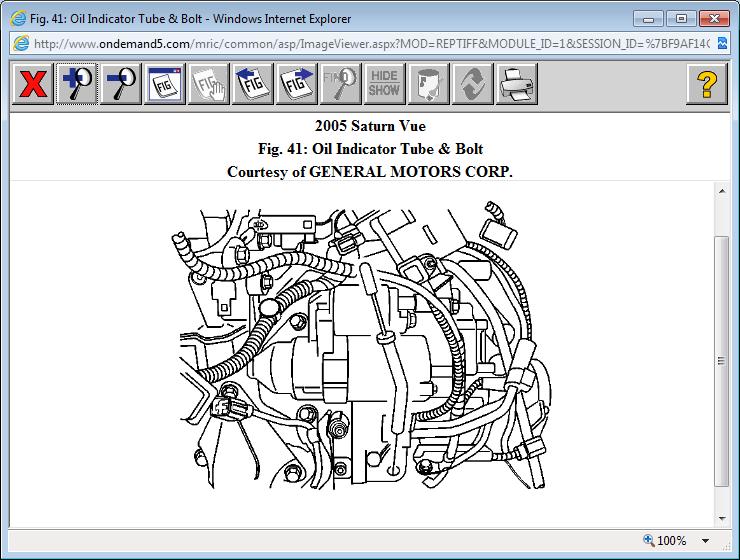The image size is (740, 560).
Task: Print the figure with printer icon
Action: click(516, 84)
